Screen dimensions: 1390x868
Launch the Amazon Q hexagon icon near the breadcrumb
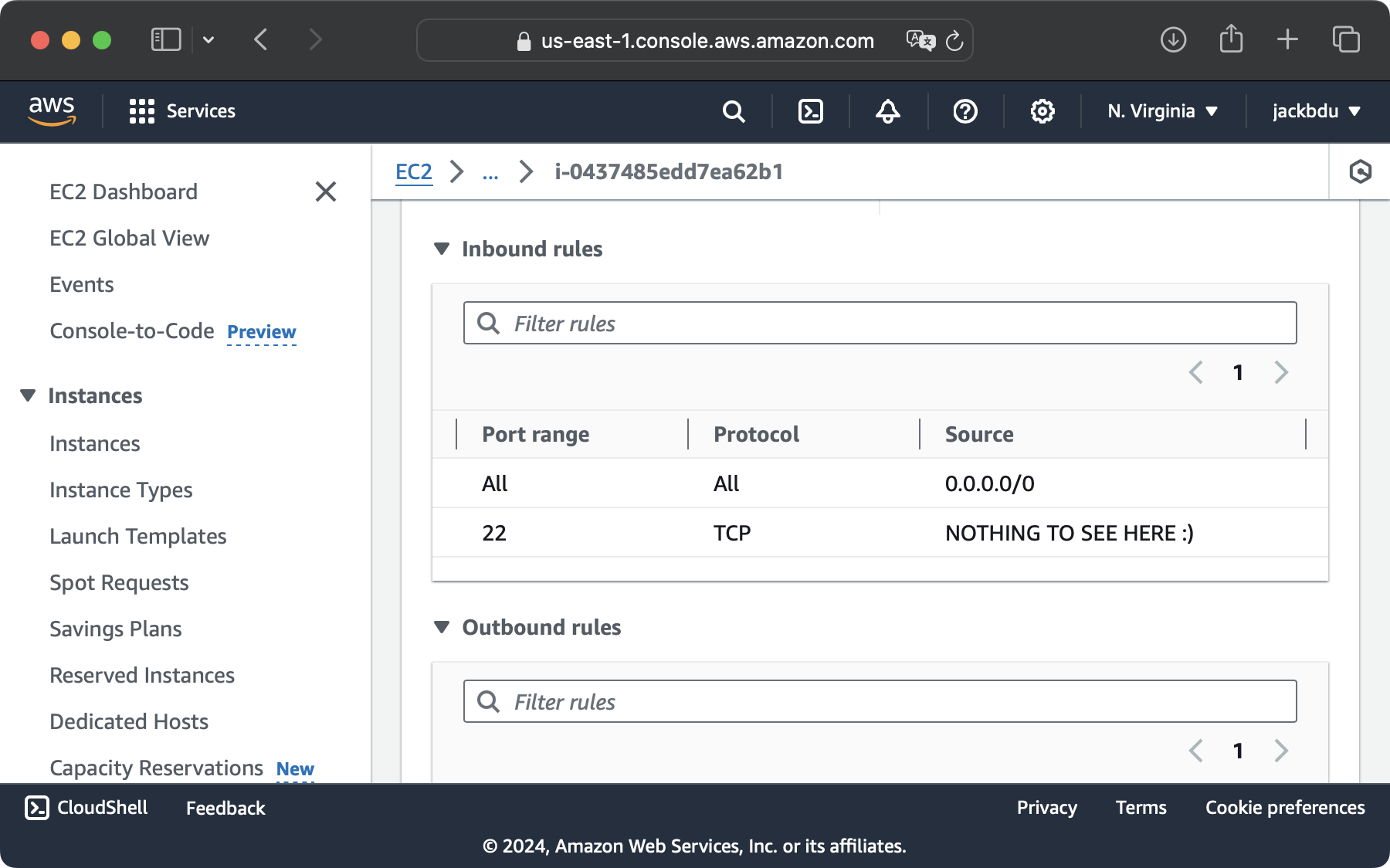[x=1362, y=171]
